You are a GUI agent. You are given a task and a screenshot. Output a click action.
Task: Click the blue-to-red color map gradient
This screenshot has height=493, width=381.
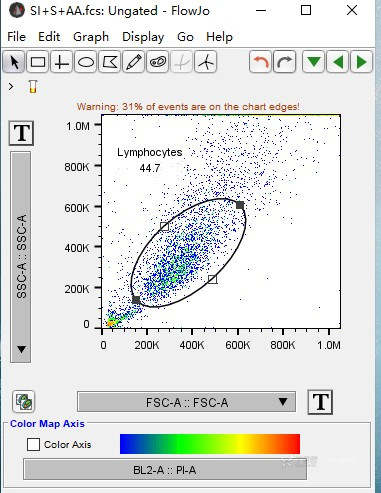click(210, 444)
